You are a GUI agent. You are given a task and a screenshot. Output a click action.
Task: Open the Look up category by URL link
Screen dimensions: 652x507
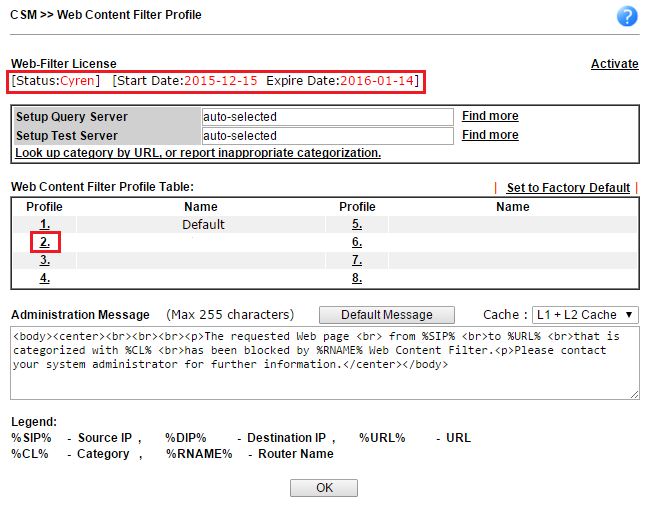point(198,153)
